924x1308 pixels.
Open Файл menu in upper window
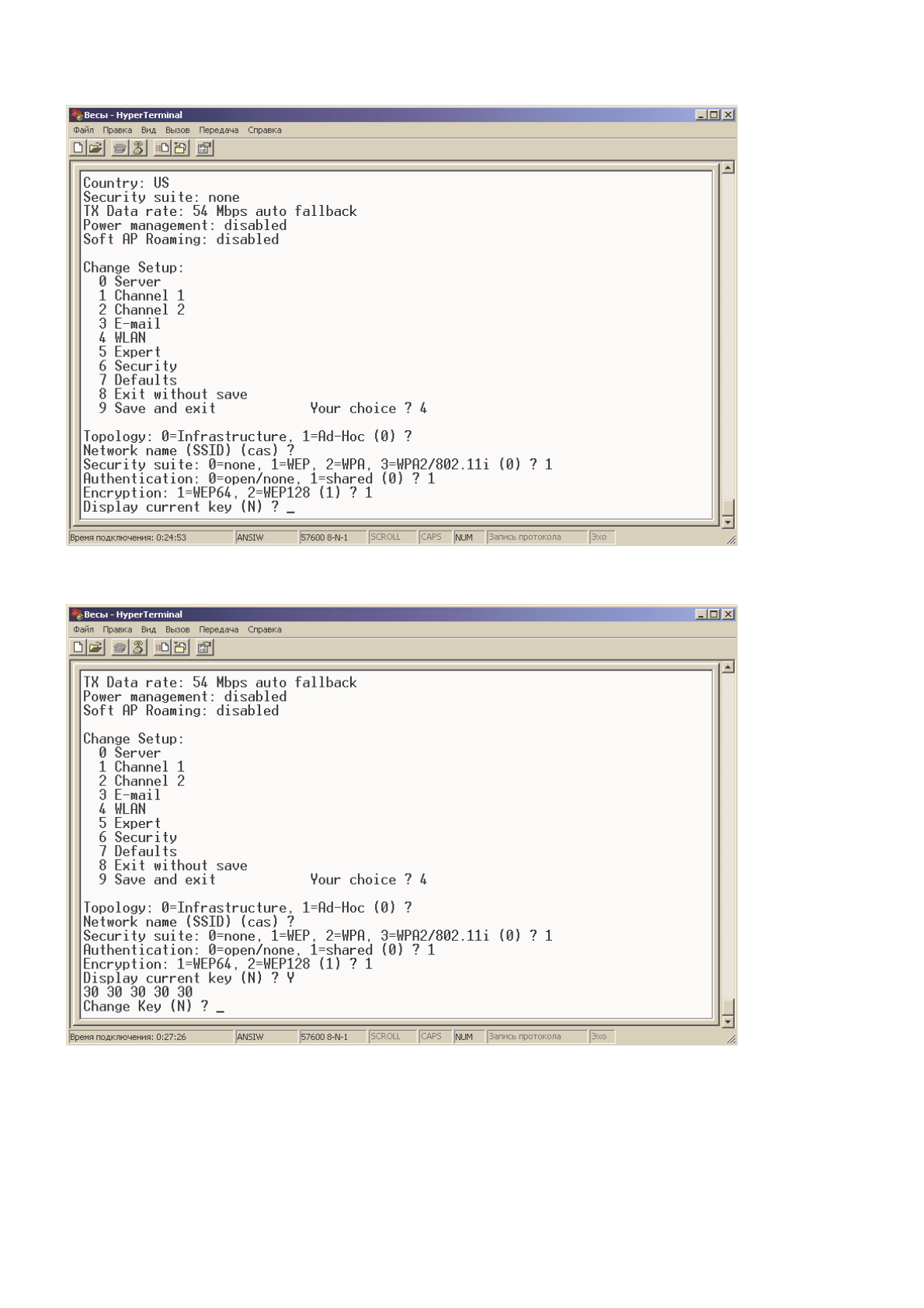[x=83, y=130]
